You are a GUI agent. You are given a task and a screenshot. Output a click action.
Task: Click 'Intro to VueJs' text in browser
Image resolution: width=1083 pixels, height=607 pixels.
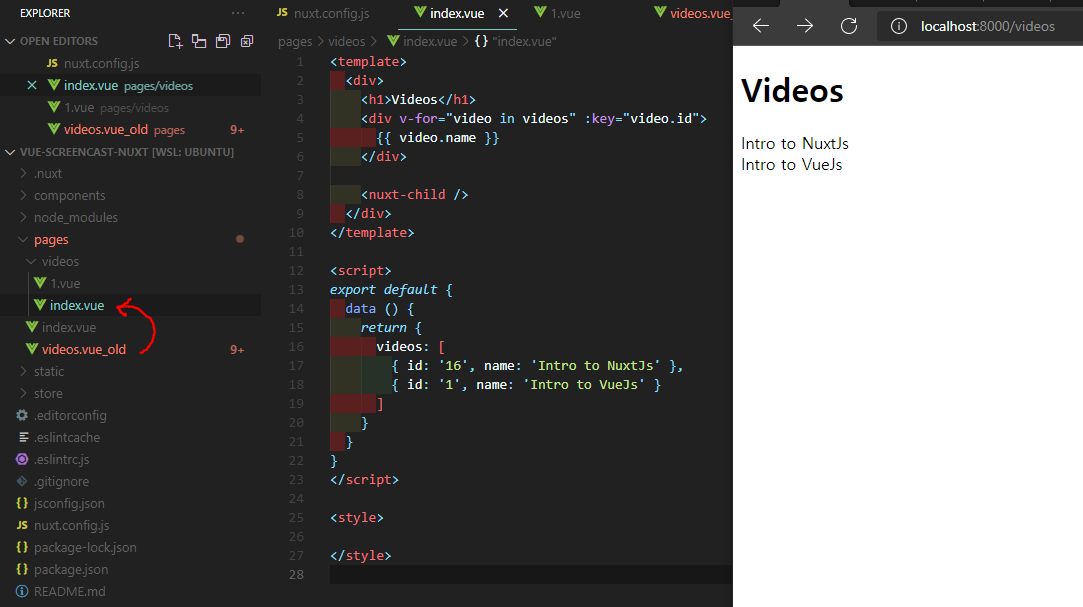(x=792, y=164)
